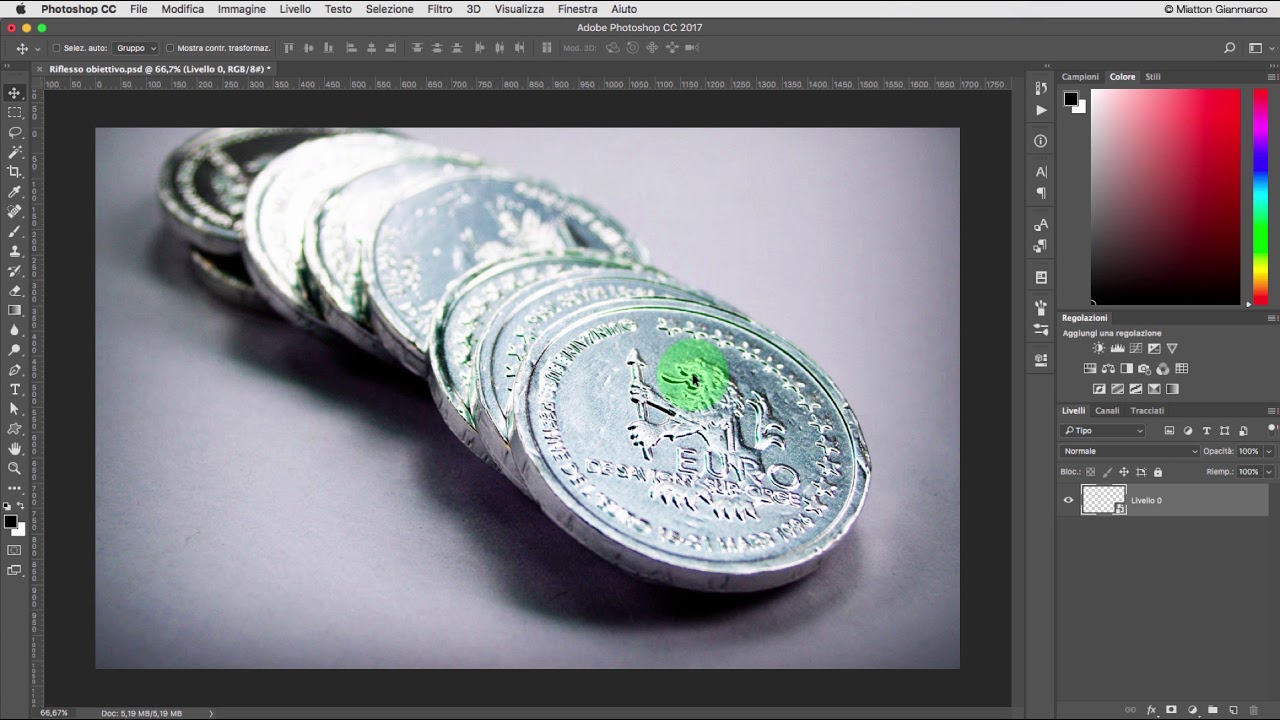
Task: Enable the Selez. auto checkbox
Action: (56, 48)
